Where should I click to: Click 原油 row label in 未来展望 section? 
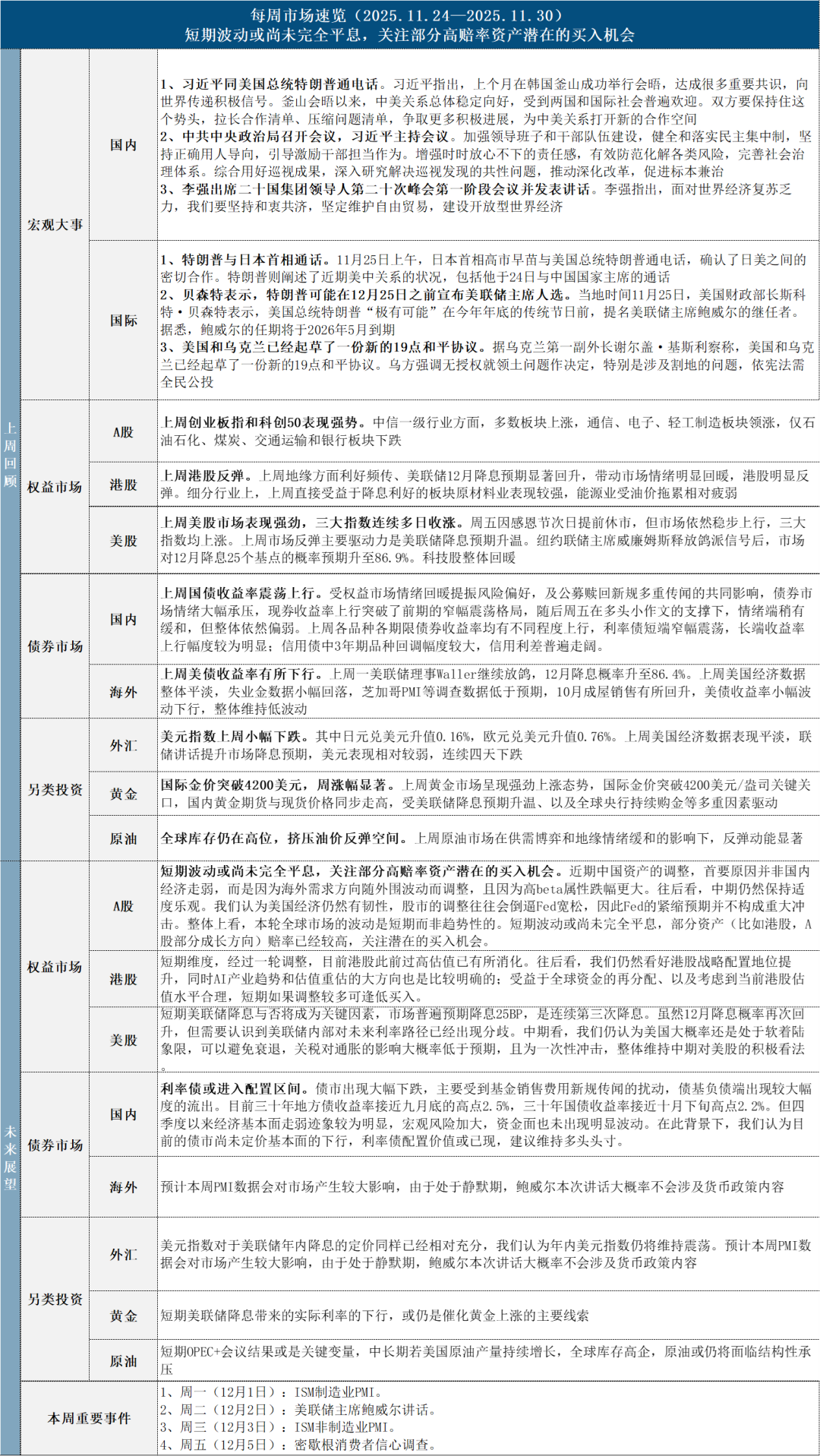[123, 1361]
